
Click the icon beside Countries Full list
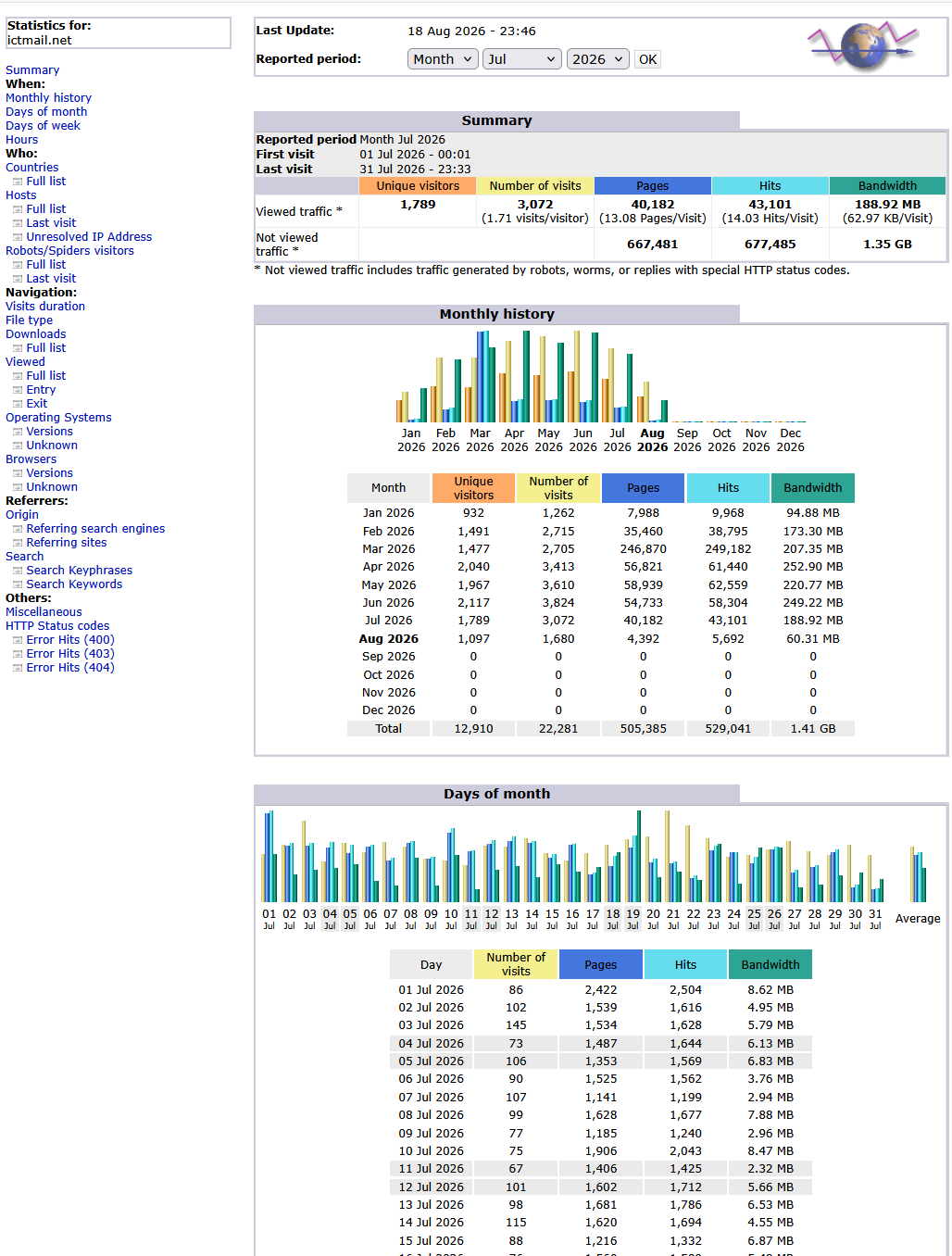[18, 182]
